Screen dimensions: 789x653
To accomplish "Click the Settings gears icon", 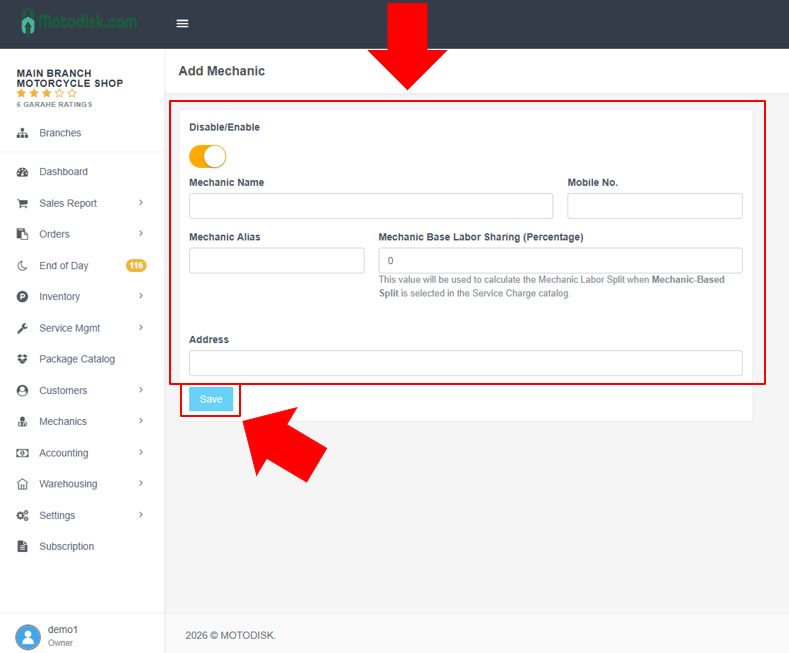I will point(22,515).
